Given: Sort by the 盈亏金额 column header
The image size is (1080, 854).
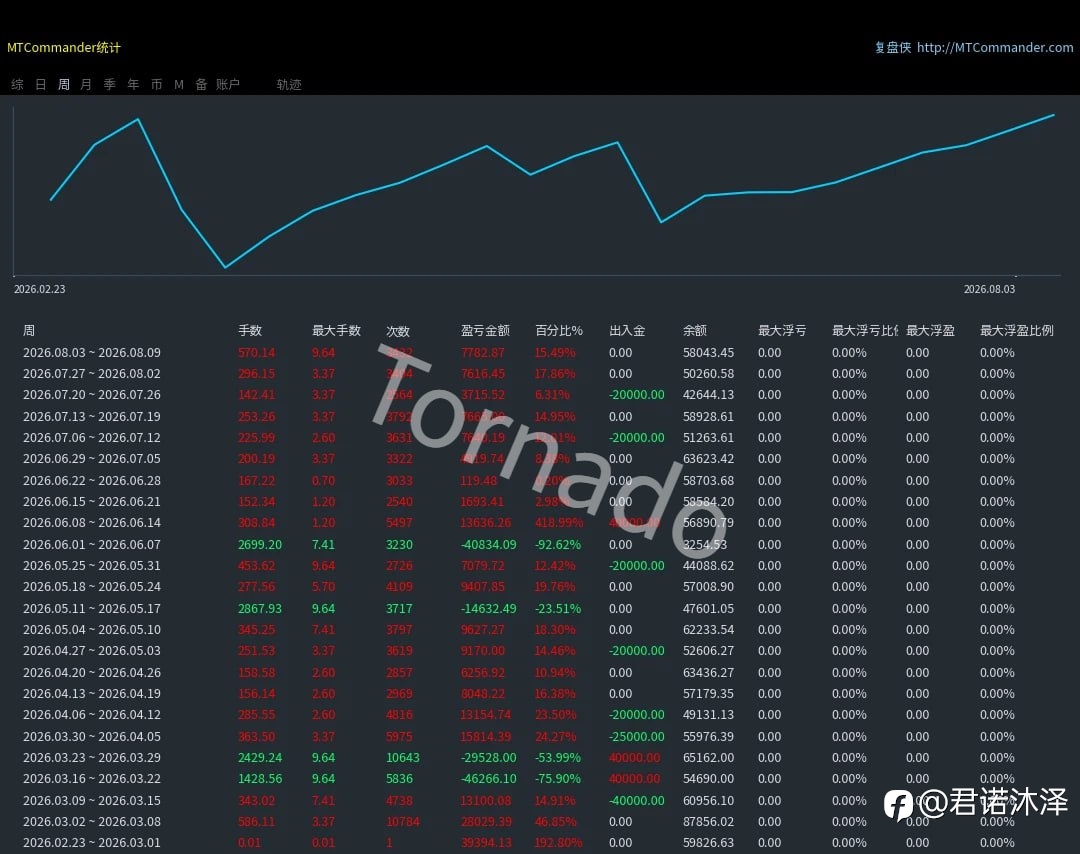Looking at the screenshot, I should [485, 331].
